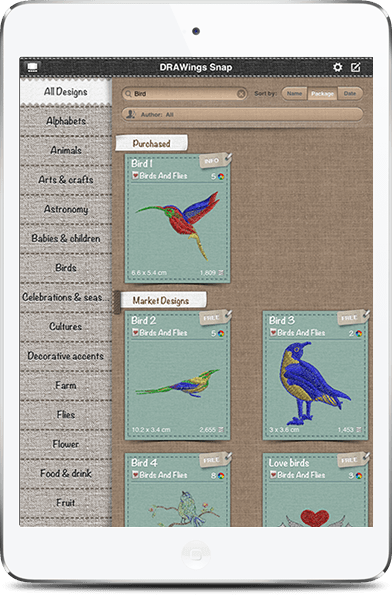Tap the color wheel icon on Bird 3

(359, 333)
